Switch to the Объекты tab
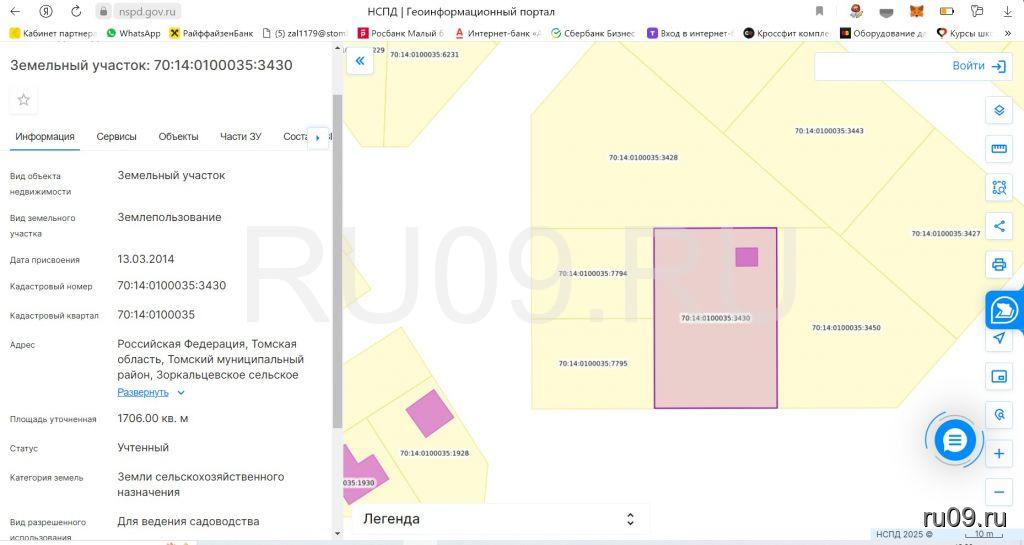 pos(178,137)
